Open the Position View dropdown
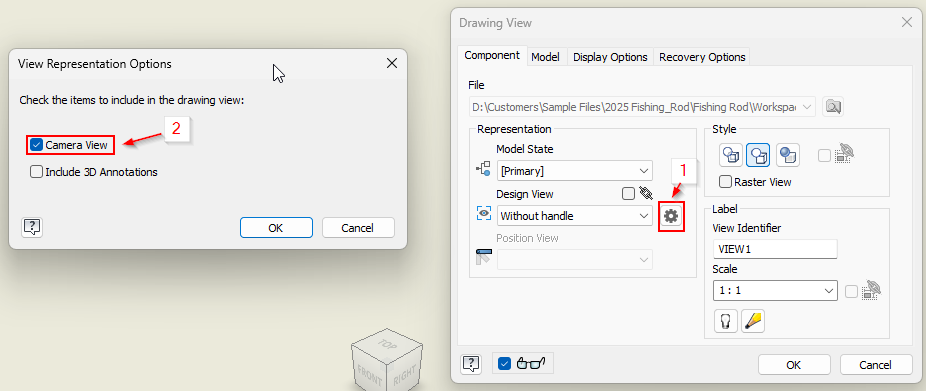 point(575,260)
